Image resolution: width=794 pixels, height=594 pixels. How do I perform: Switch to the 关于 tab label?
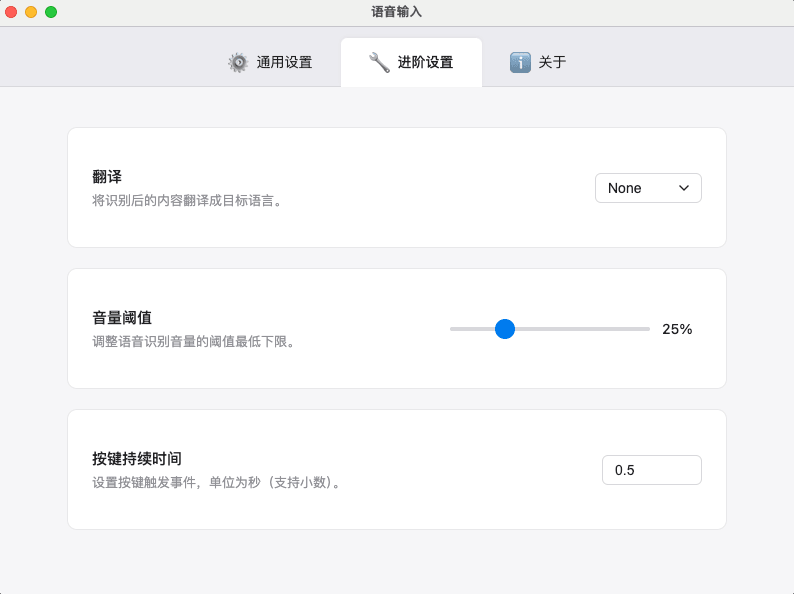click(552, 62)
